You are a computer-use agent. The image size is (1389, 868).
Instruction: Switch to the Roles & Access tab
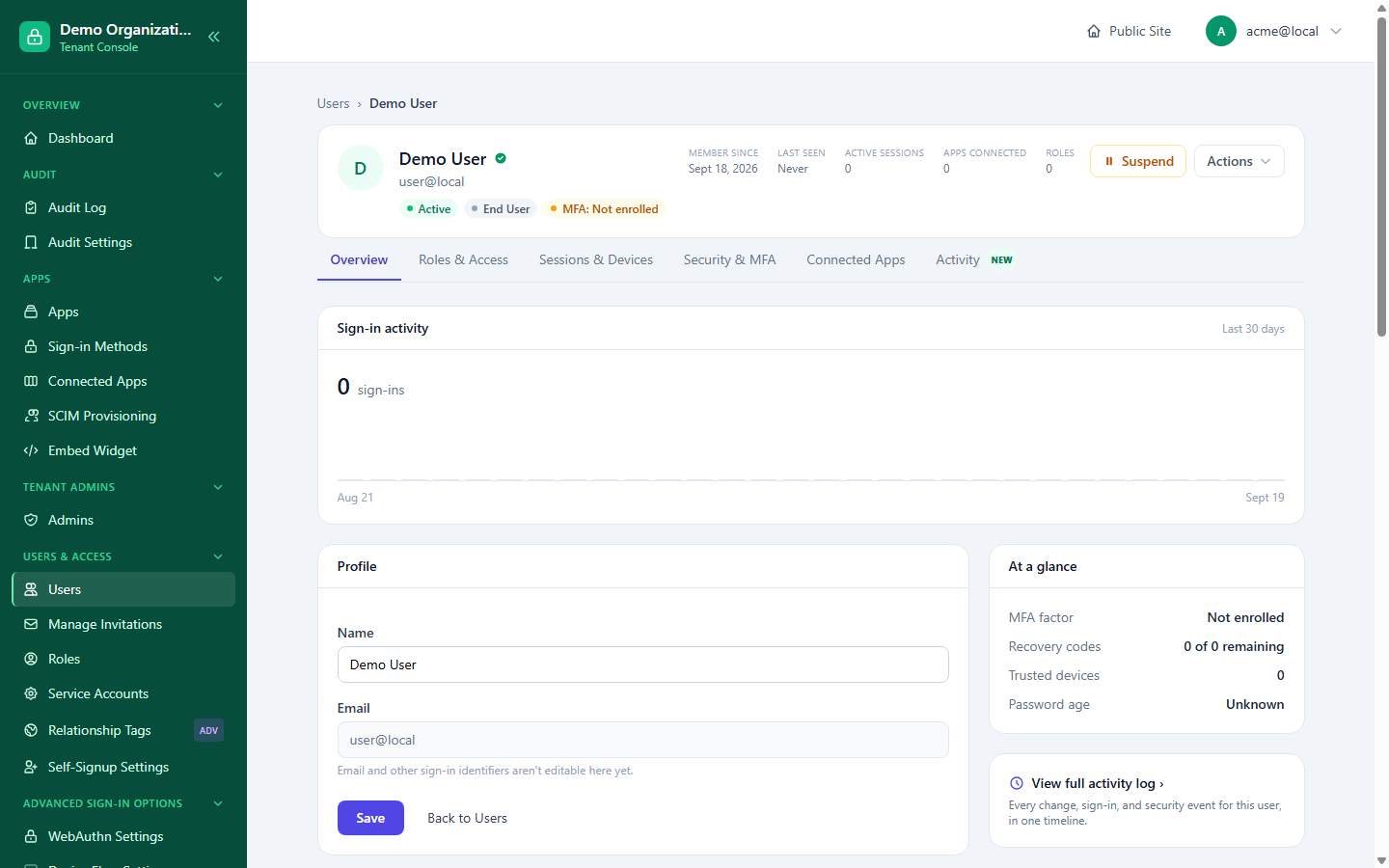pos(463,259)
